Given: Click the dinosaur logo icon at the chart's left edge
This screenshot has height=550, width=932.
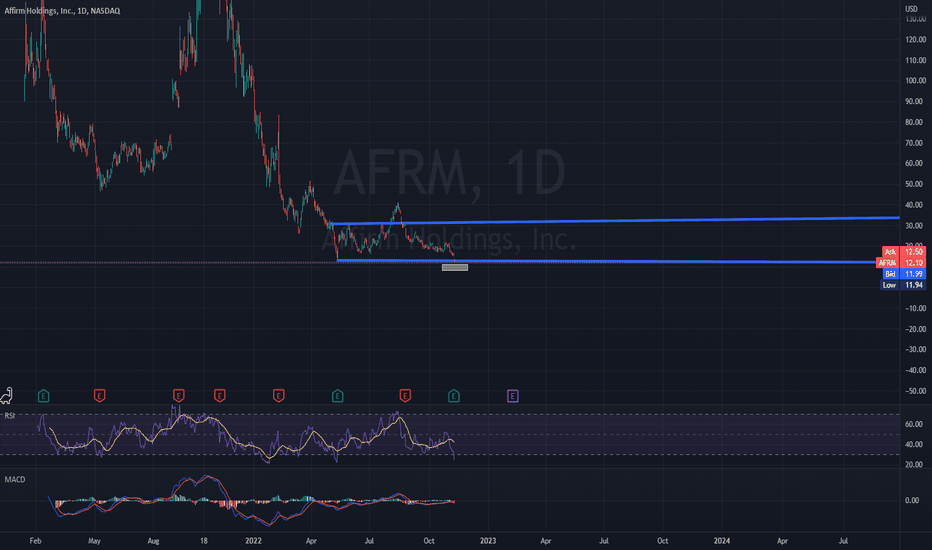Looking at the screenshot, I should 7,395.
